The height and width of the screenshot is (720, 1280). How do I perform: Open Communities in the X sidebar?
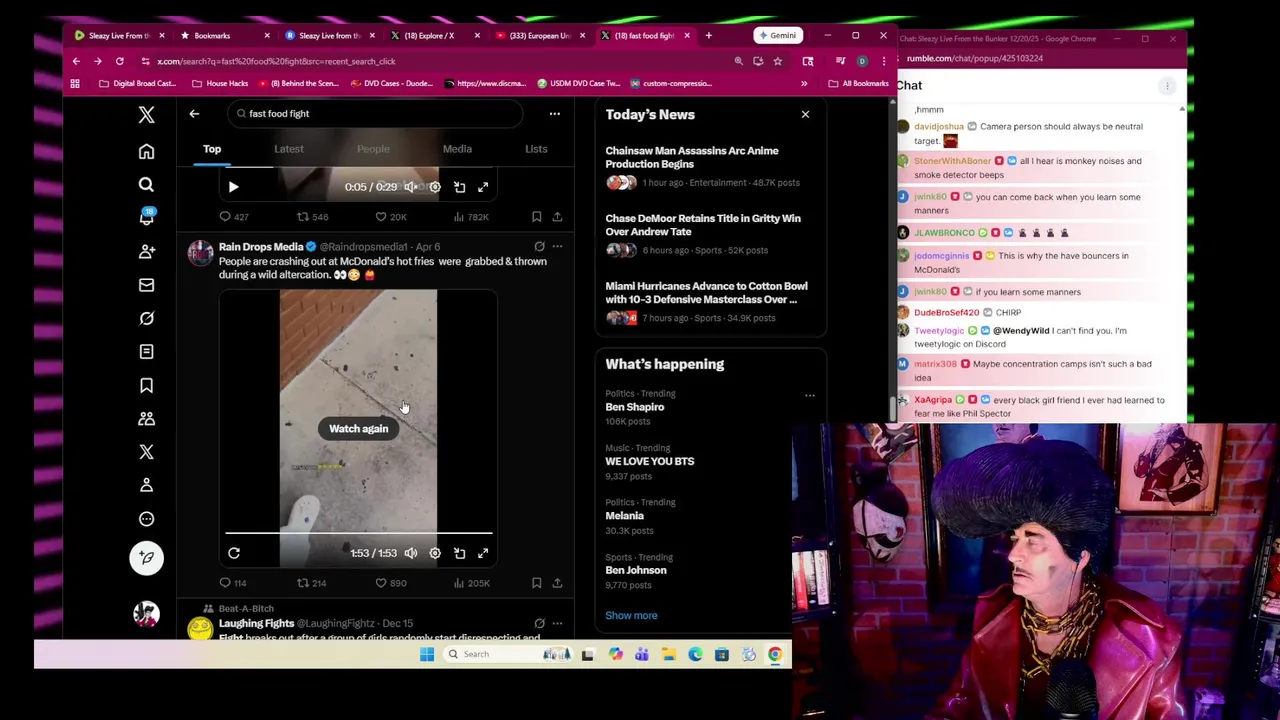coord(146,418)
